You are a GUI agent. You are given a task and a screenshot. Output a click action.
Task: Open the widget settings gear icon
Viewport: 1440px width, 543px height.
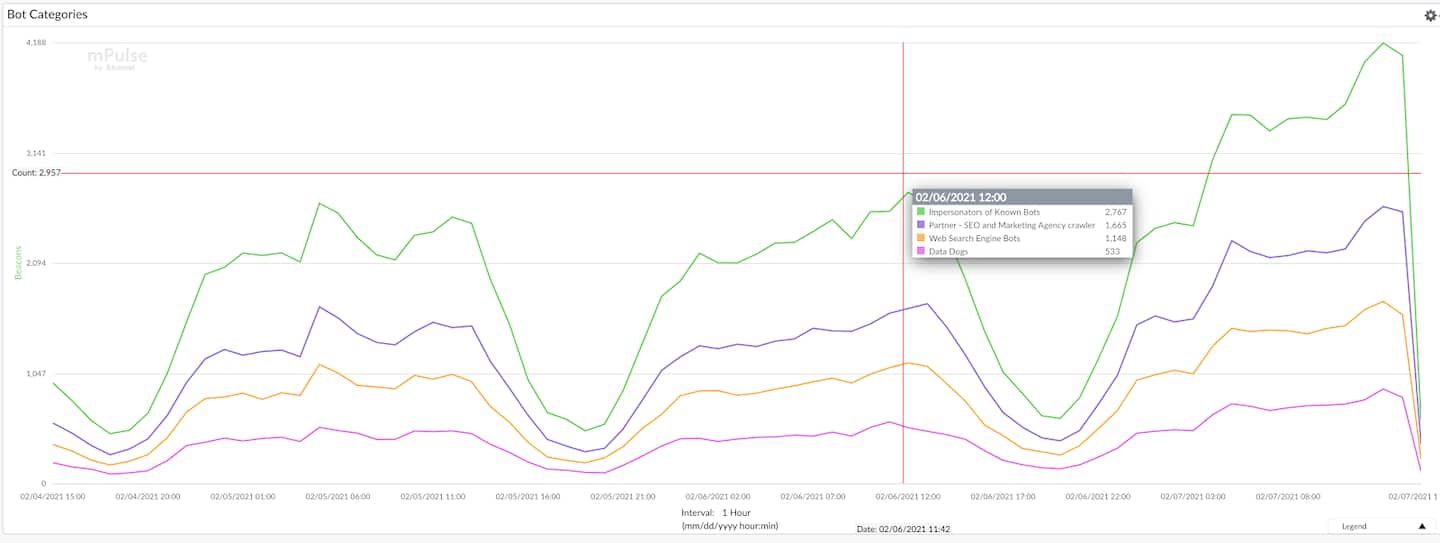[x=1430, y=15]
